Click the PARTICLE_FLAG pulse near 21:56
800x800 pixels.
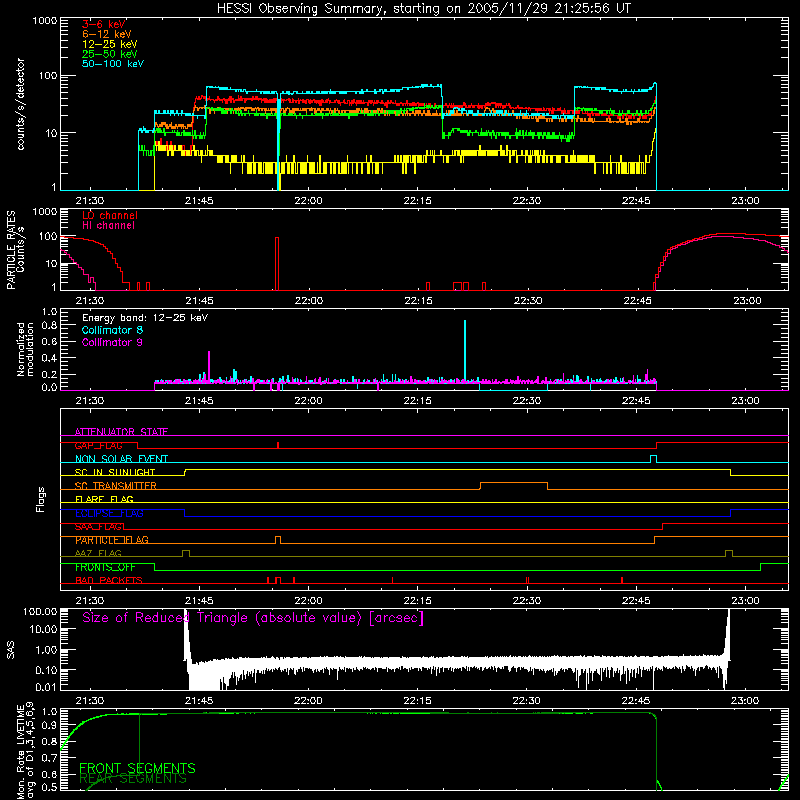(278, 540)
